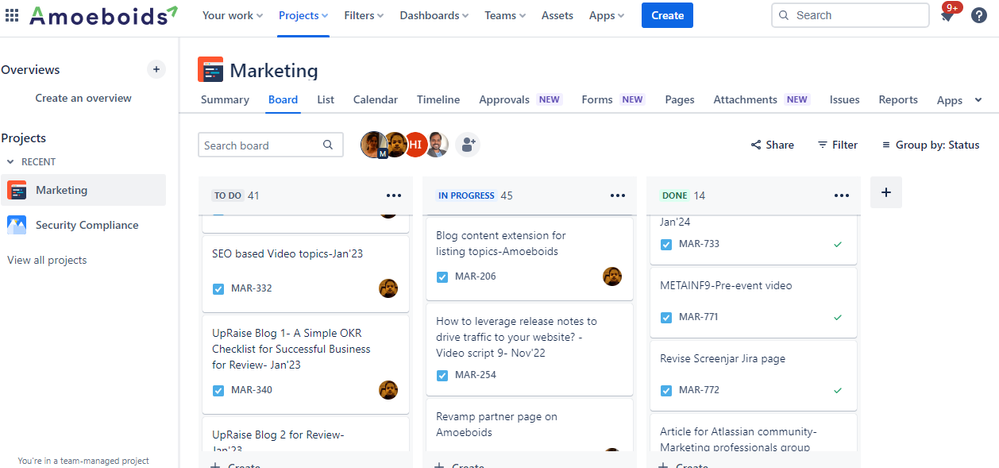Click the done checkmark on MAR-733
Screen dimensions: 999x468
tap(838, 244)
